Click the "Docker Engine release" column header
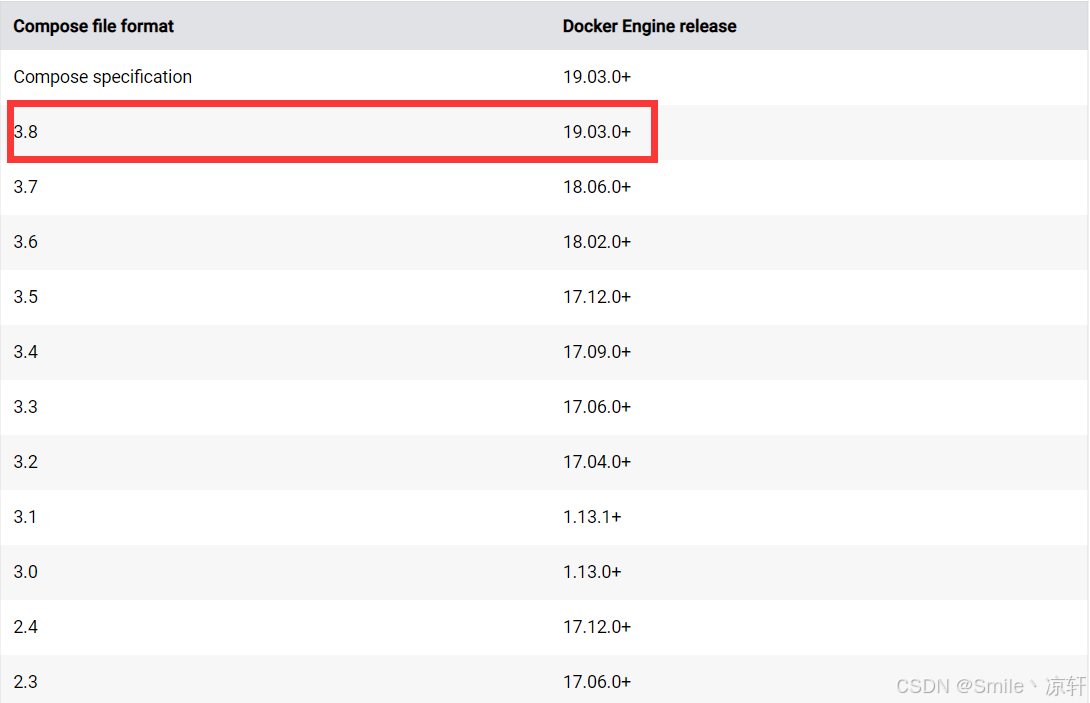This screenshot has width=1090, height=703. coord(649,26)
